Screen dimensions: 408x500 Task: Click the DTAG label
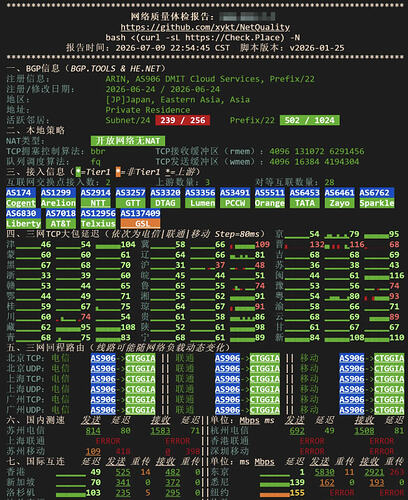165,203
